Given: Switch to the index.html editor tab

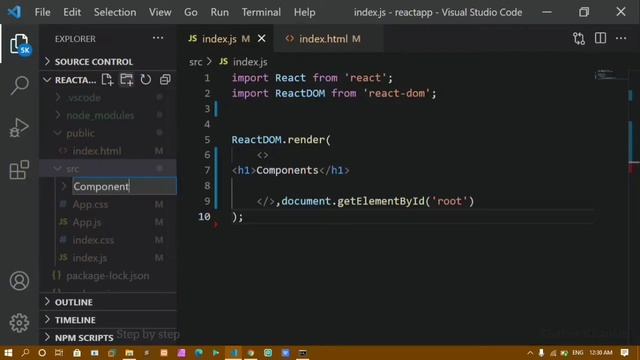Looking at the screenshot, I should [x=329, y=39].
